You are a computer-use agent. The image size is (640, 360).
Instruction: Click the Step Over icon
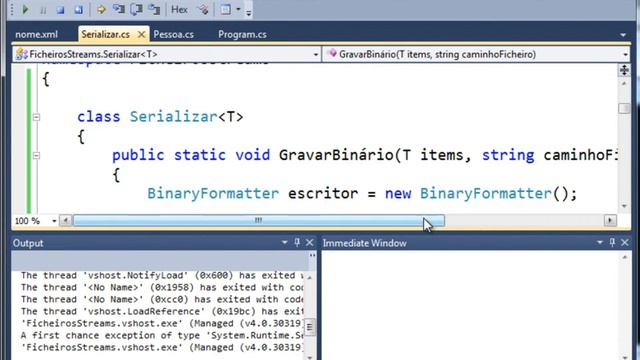(136, 9)
